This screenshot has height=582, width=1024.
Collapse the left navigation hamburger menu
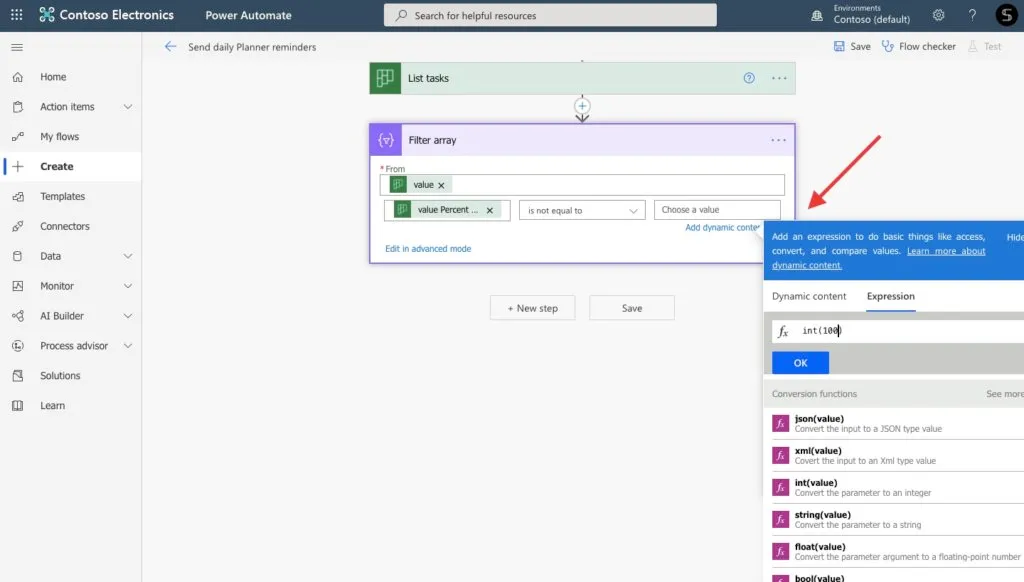17,47
